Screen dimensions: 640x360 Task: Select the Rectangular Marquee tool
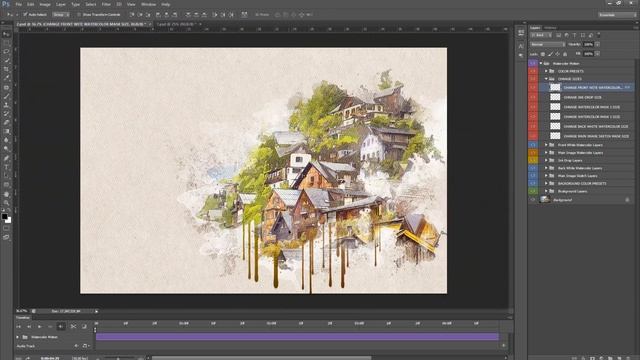(x=6, y=43)
